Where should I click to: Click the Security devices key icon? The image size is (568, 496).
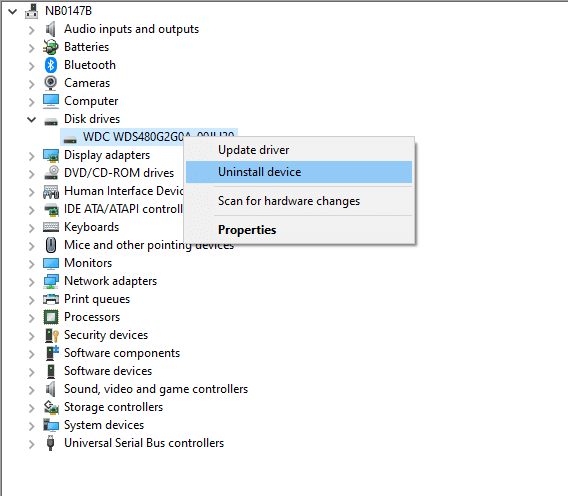click(x=51, y=335)
